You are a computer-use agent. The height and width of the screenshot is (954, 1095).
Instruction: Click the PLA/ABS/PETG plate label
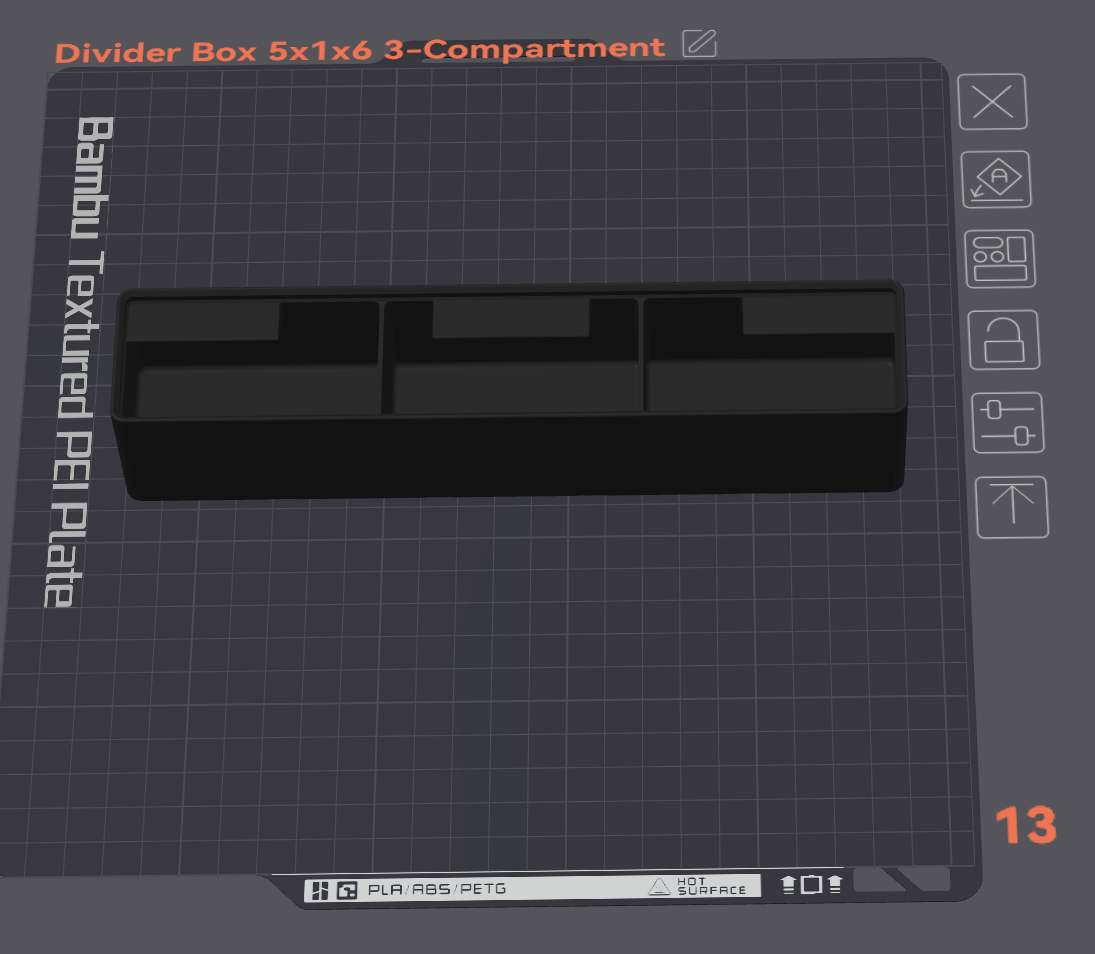coord(436,889)
